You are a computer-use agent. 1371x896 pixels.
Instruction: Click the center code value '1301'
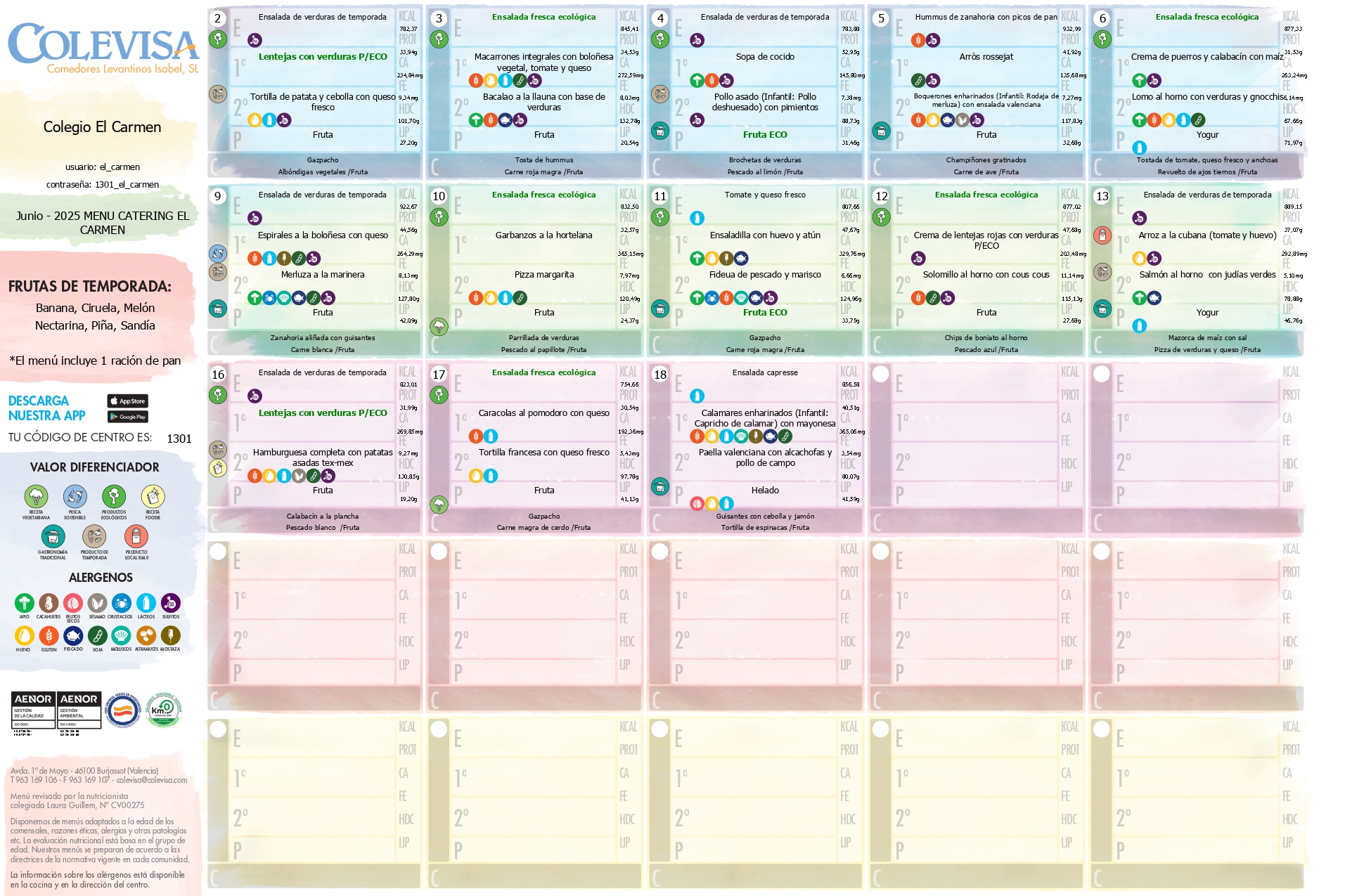click(179, 439)
